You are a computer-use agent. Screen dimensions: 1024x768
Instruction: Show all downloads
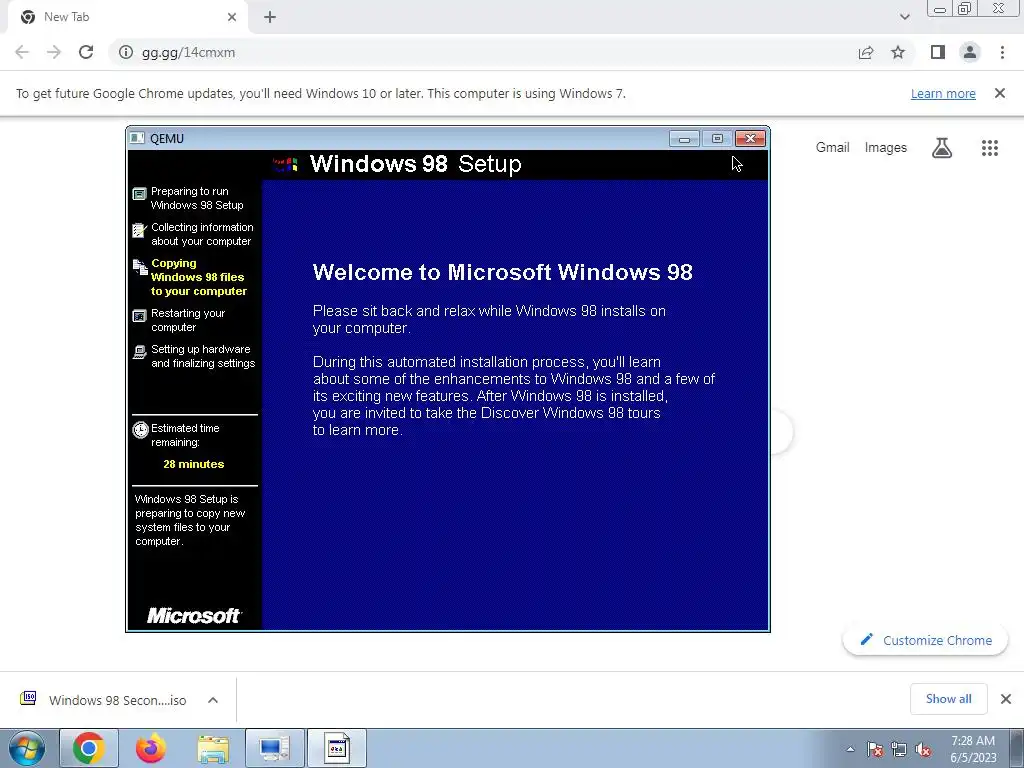click(948, 699)
